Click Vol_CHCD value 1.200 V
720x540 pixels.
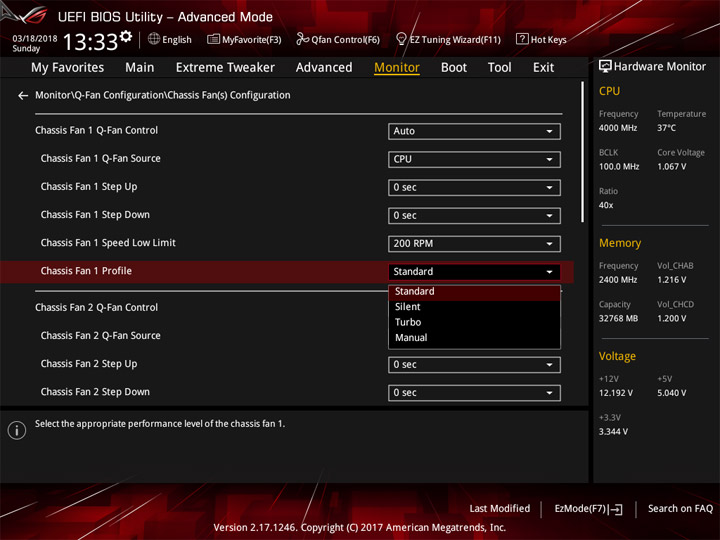(x=672, y=318)
